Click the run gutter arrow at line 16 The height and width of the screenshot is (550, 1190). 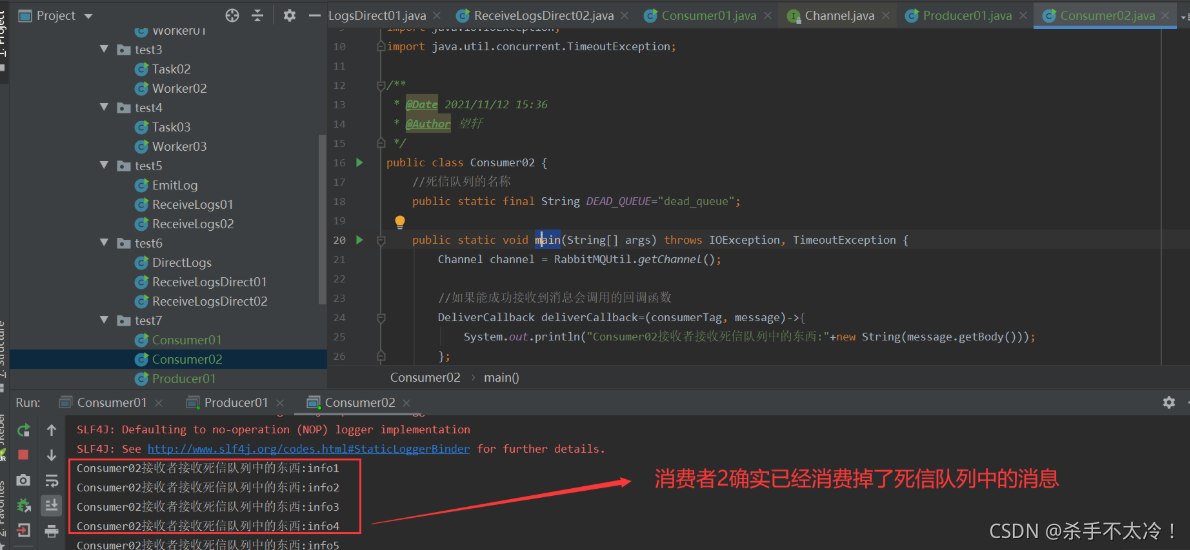[360, 162]
